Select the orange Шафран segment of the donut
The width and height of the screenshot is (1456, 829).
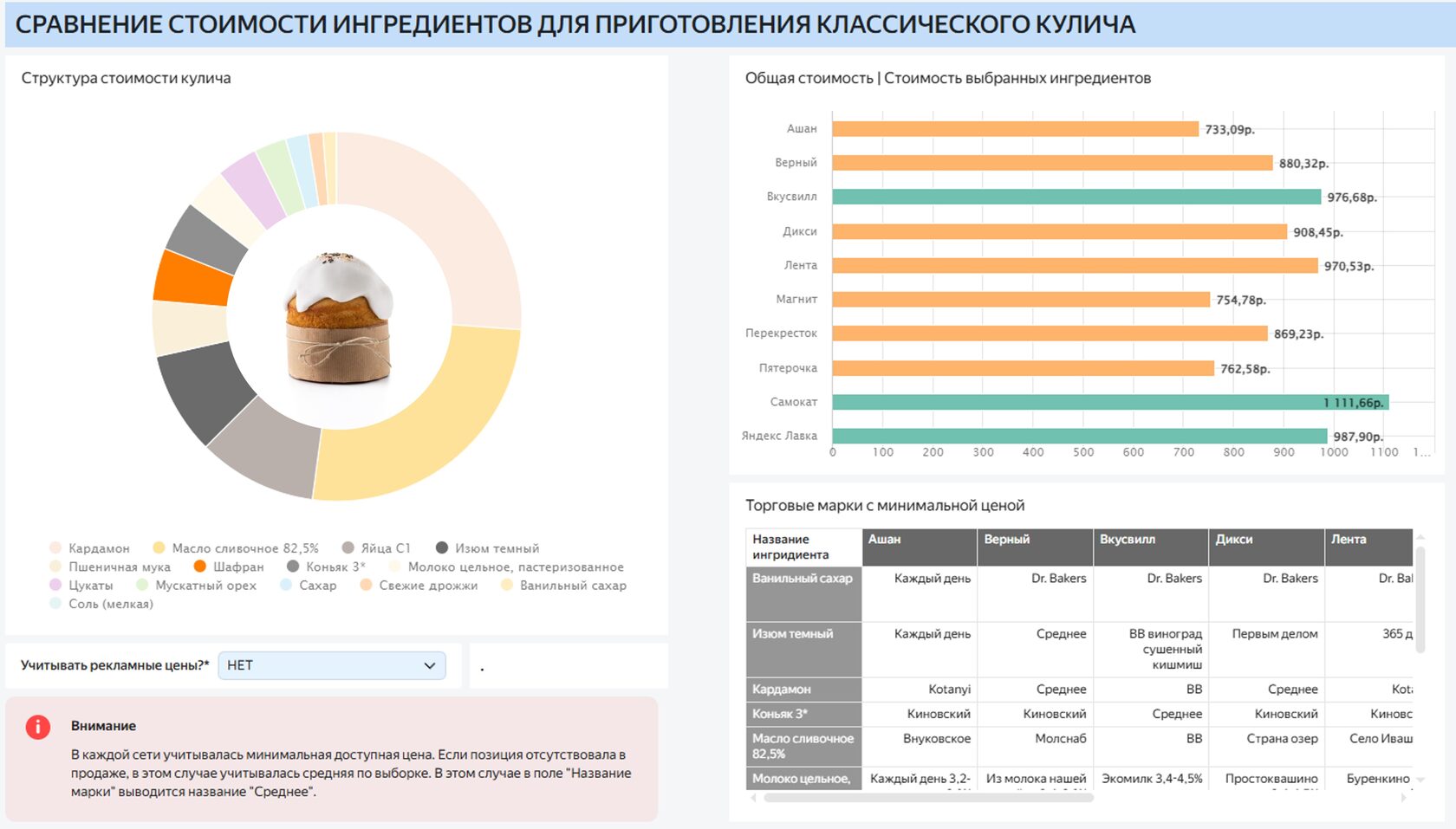192,279
